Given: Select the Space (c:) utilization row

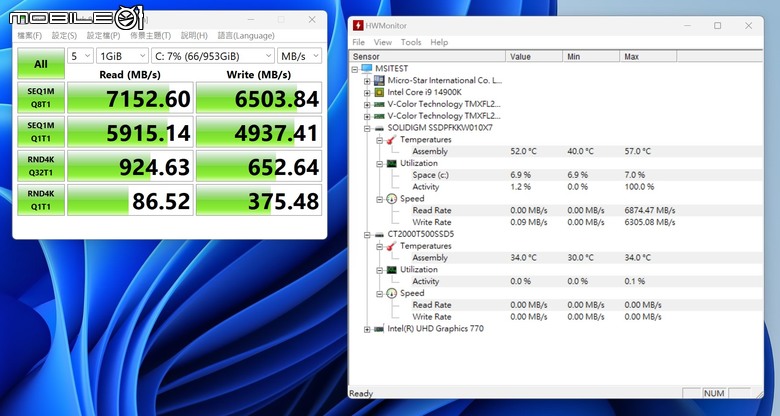Looking at the screenshot, I should [556, 175].
